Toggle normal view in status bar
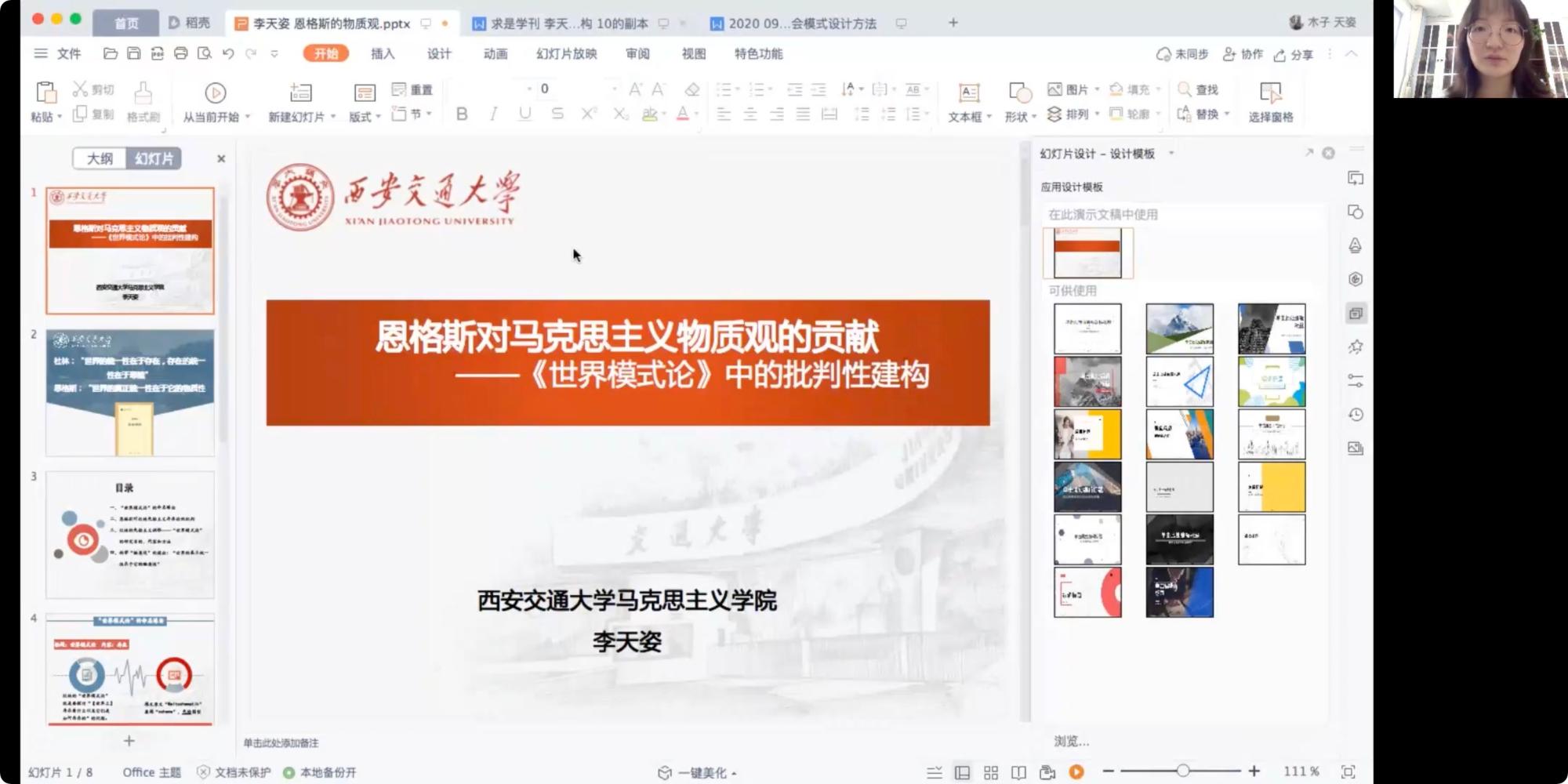 (962, 772)
